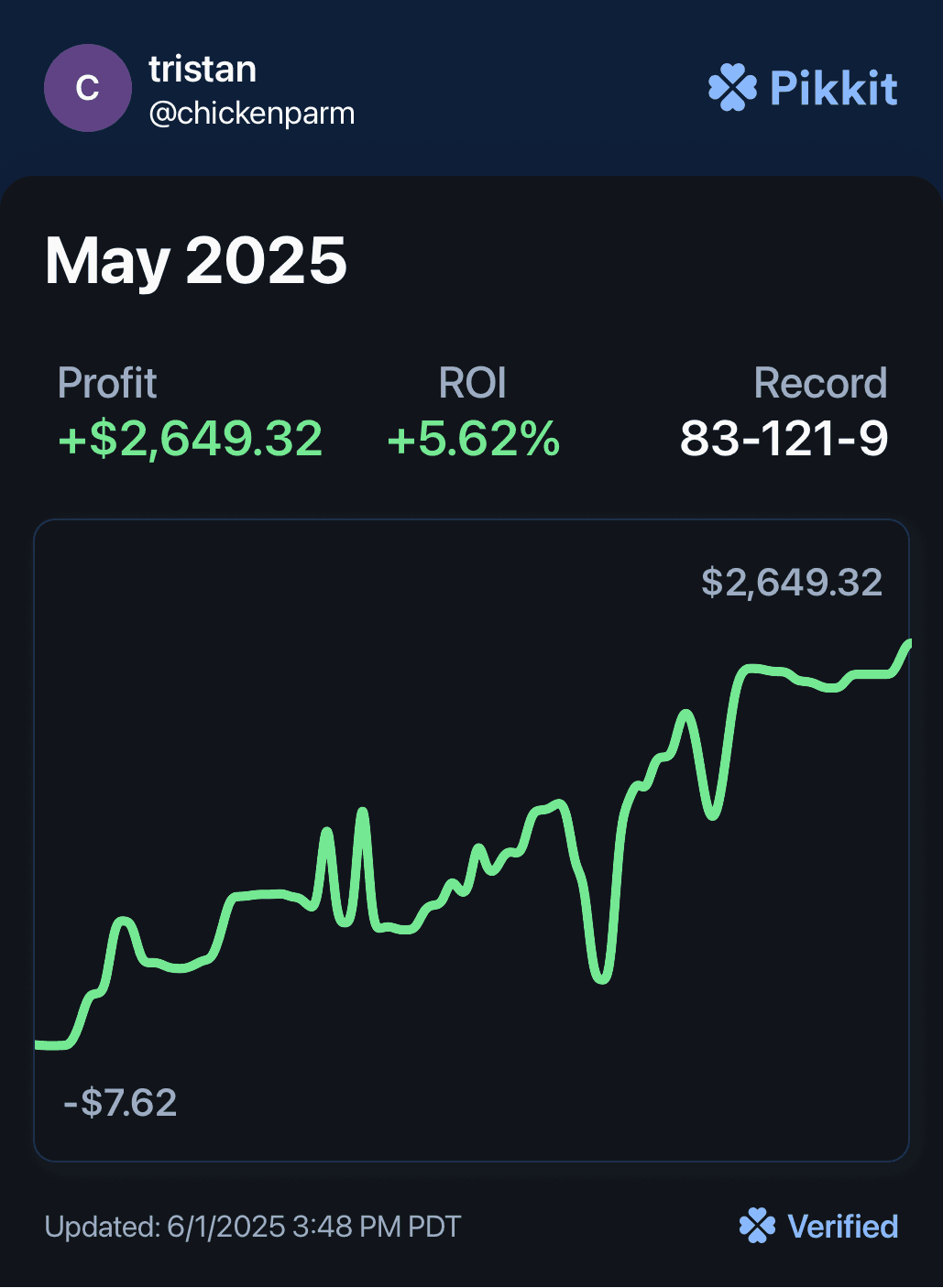The height and width of the screenshot is (1288, 943).
Task: Click the +$2,649.32 profit value
Action: pos(190,438)
